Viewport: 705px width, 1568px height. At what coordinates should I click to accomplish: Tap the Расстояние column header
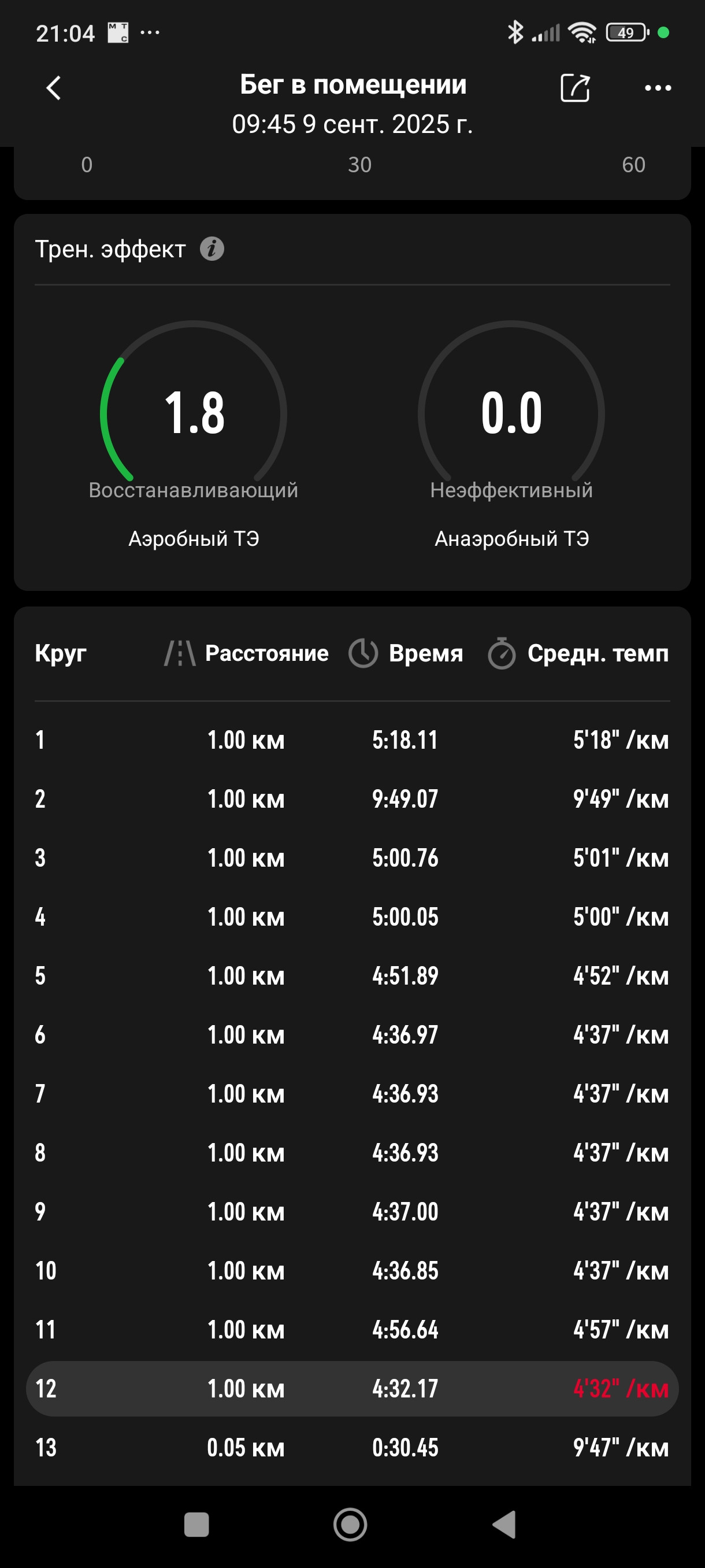tap(267, 653)
